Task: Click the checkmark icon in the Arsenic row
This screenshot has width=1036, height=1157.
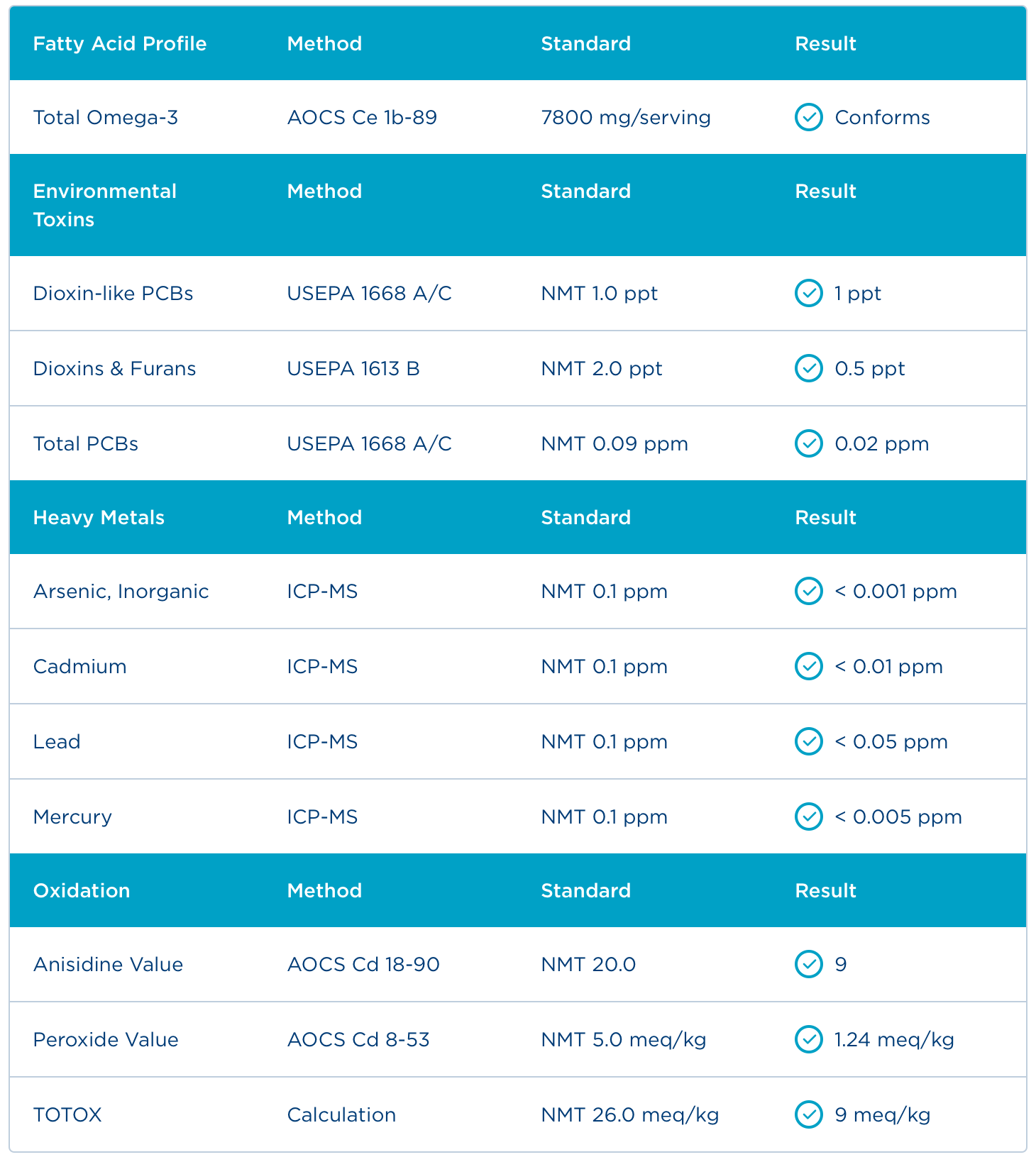Action: click(x=808, y=591)
